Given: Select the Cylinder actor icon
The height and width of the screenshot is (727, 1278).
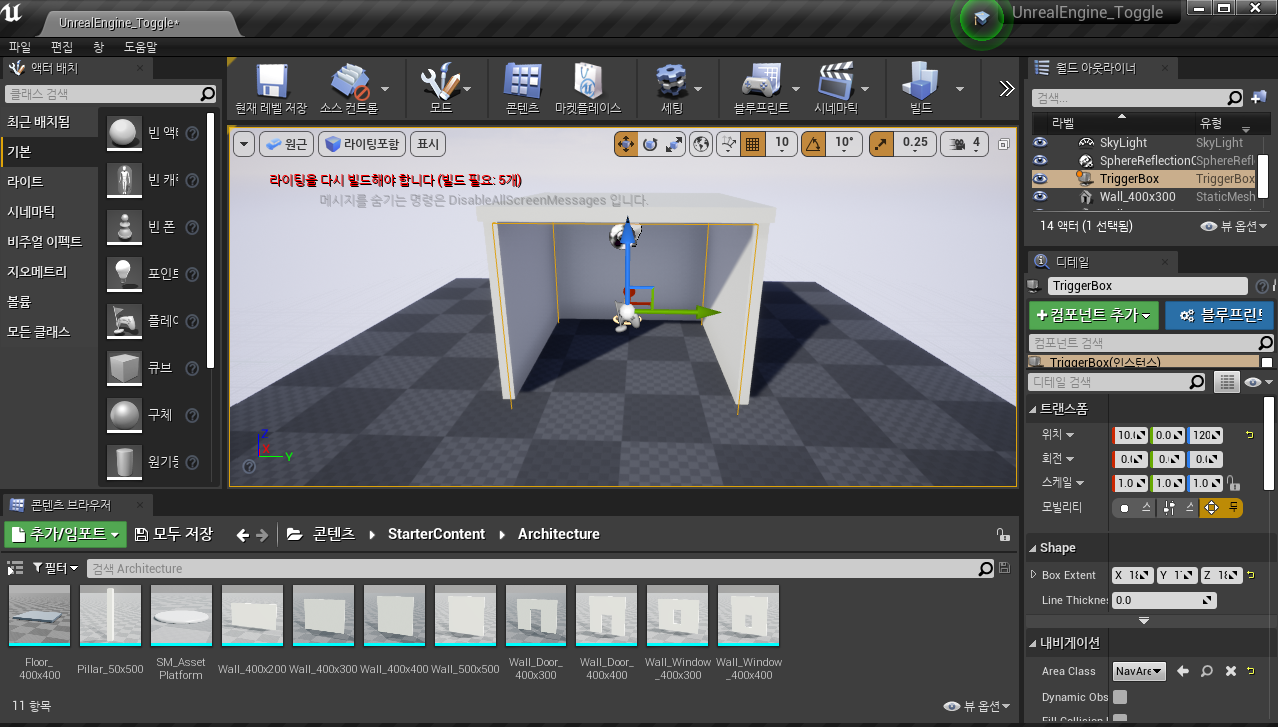Looking at the screenshot, I should point(124,462).
